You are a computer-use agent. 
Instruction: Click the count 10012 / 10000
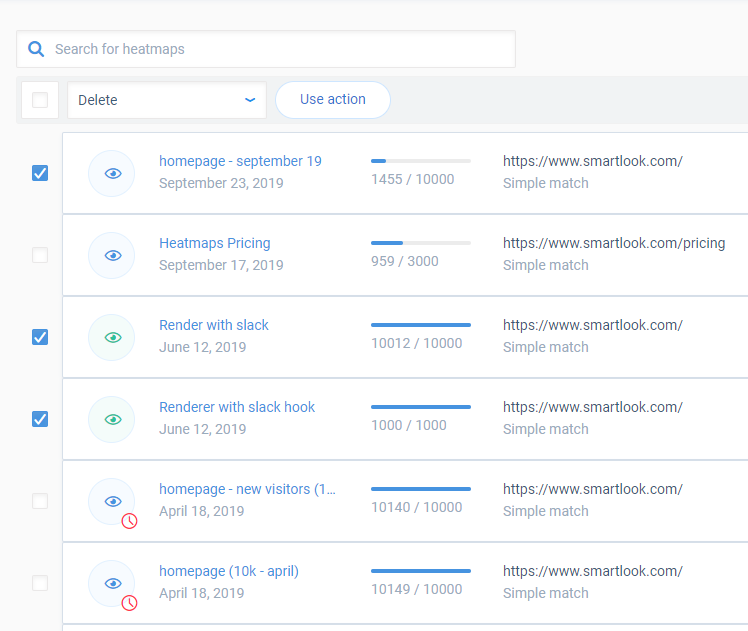[416, 343]
